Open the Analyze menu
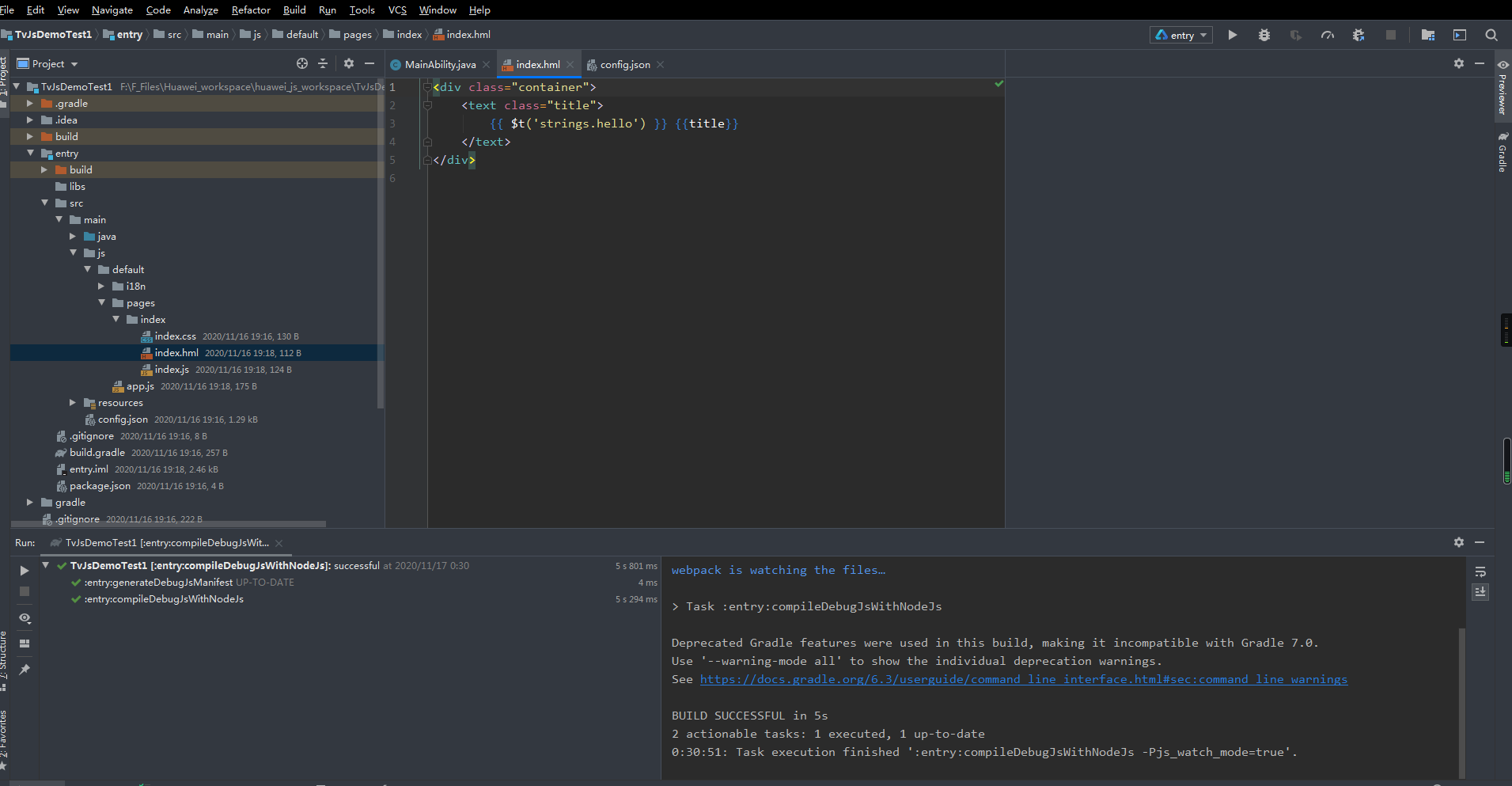This screenshot has height=786, width=1512. [200, 9]
